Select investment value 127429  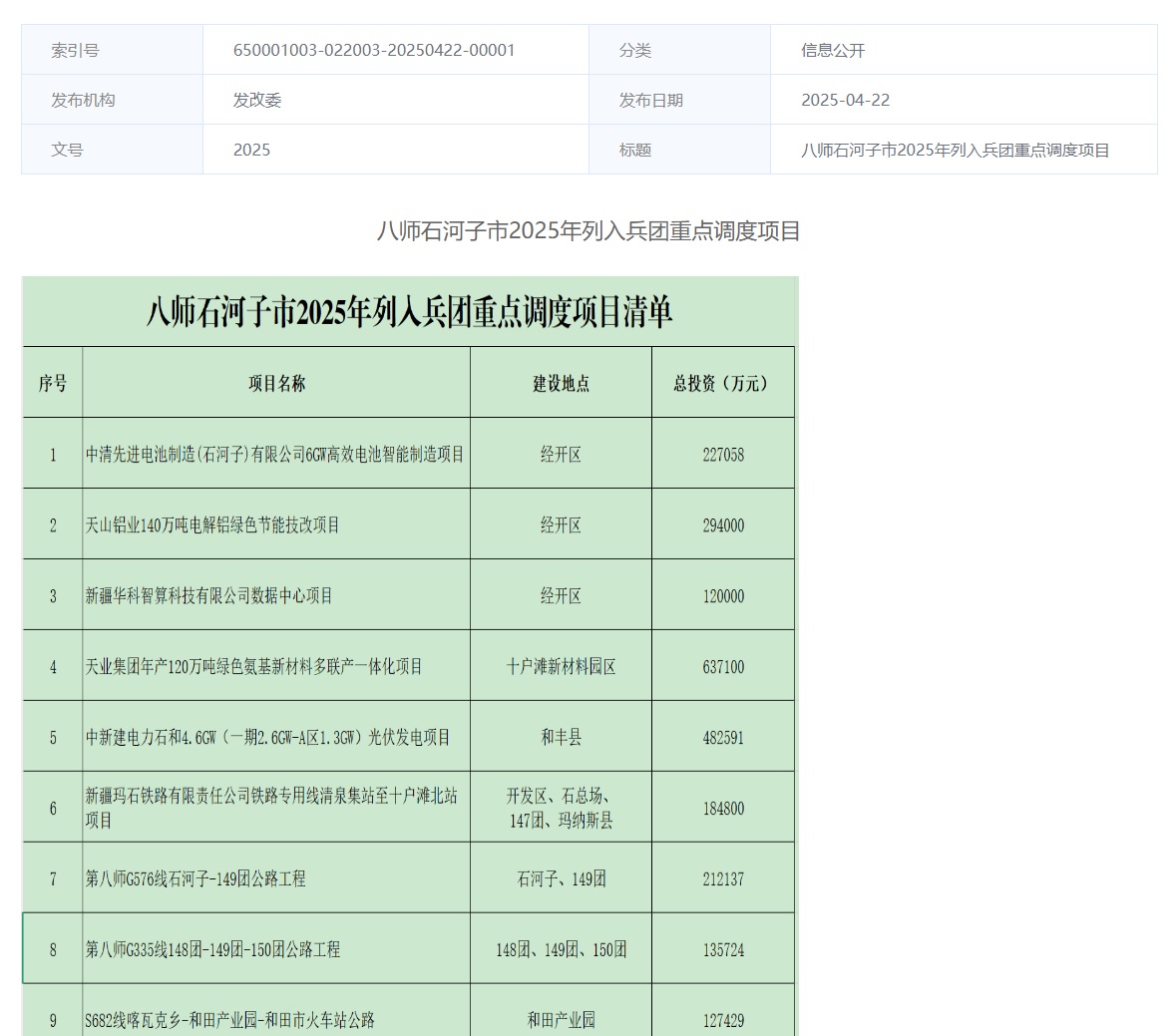(x=723, y=1020)
